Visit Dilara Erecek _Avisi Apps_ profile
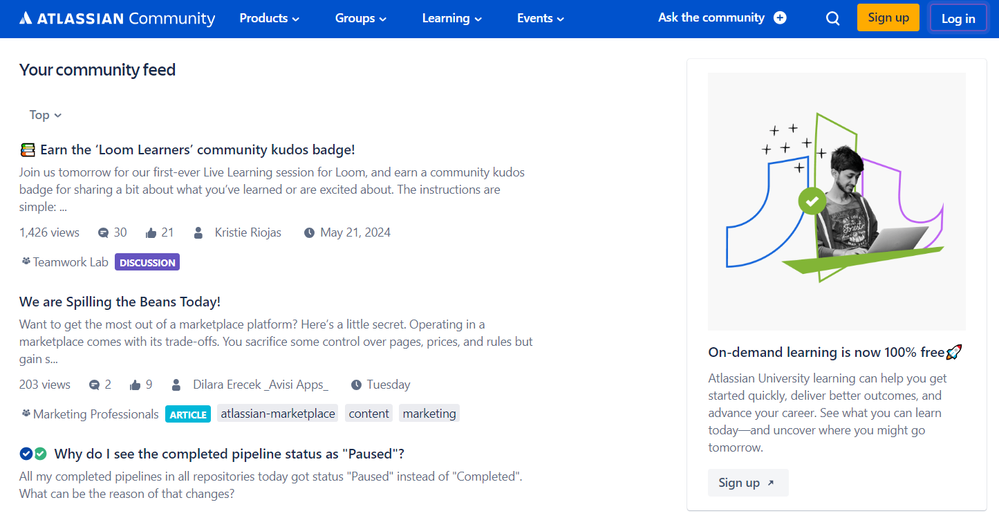Viewport: 999px width, 514px height. coord(261,385)
